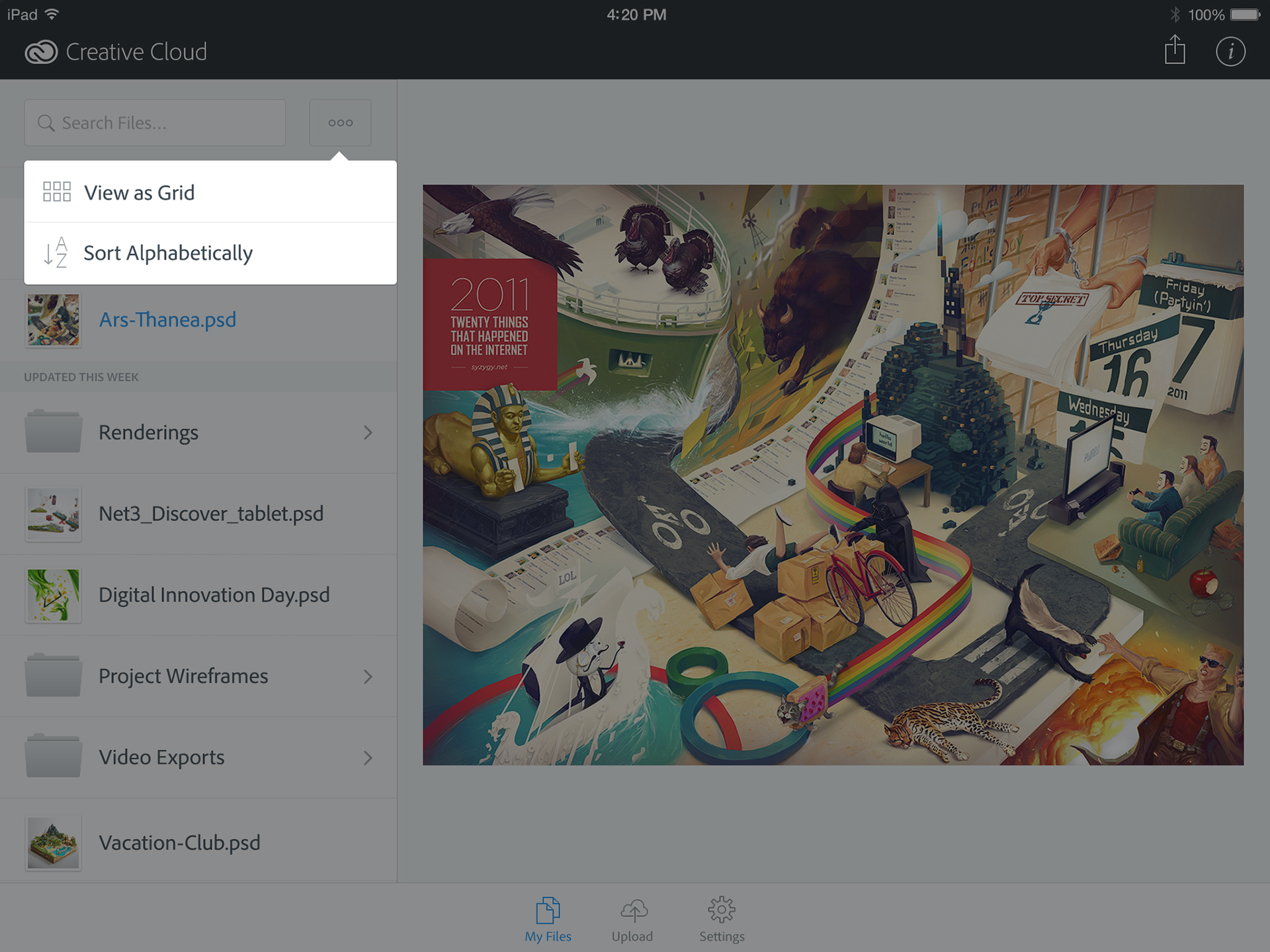Open the three-dot more options button
The width and height of the screenshot is (1270, 952).
[x=340, y=123]
